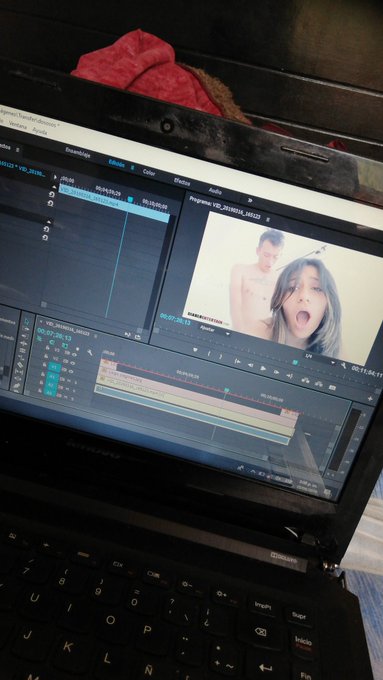Toggle the V1 source patch button

[54, 367]
